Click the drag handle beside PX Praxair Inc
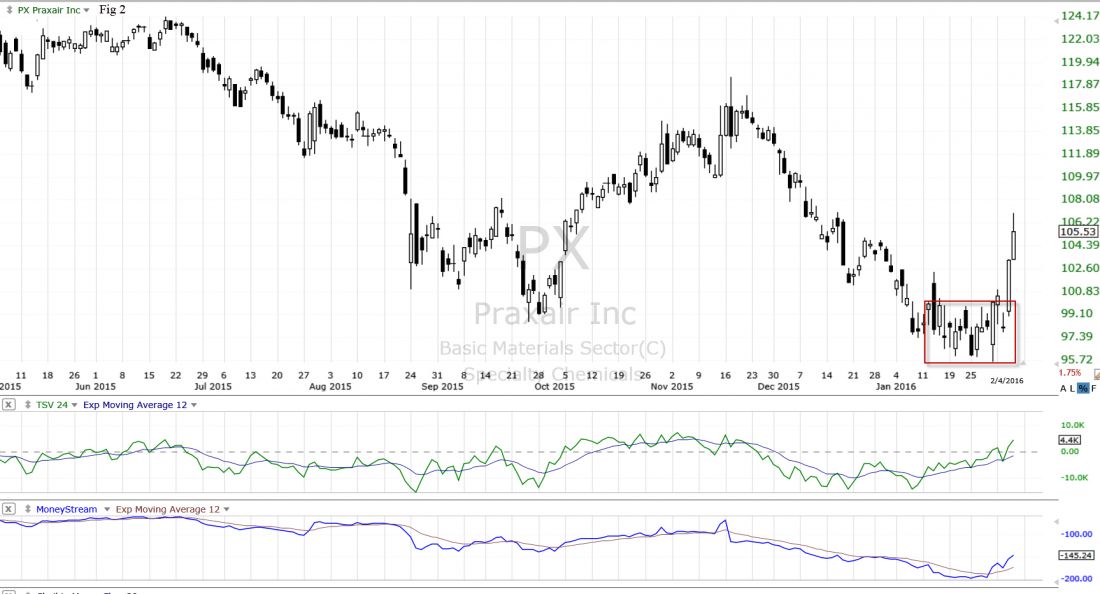The width and height of the screenshot is (1100, 594). (x=9, y=9)
